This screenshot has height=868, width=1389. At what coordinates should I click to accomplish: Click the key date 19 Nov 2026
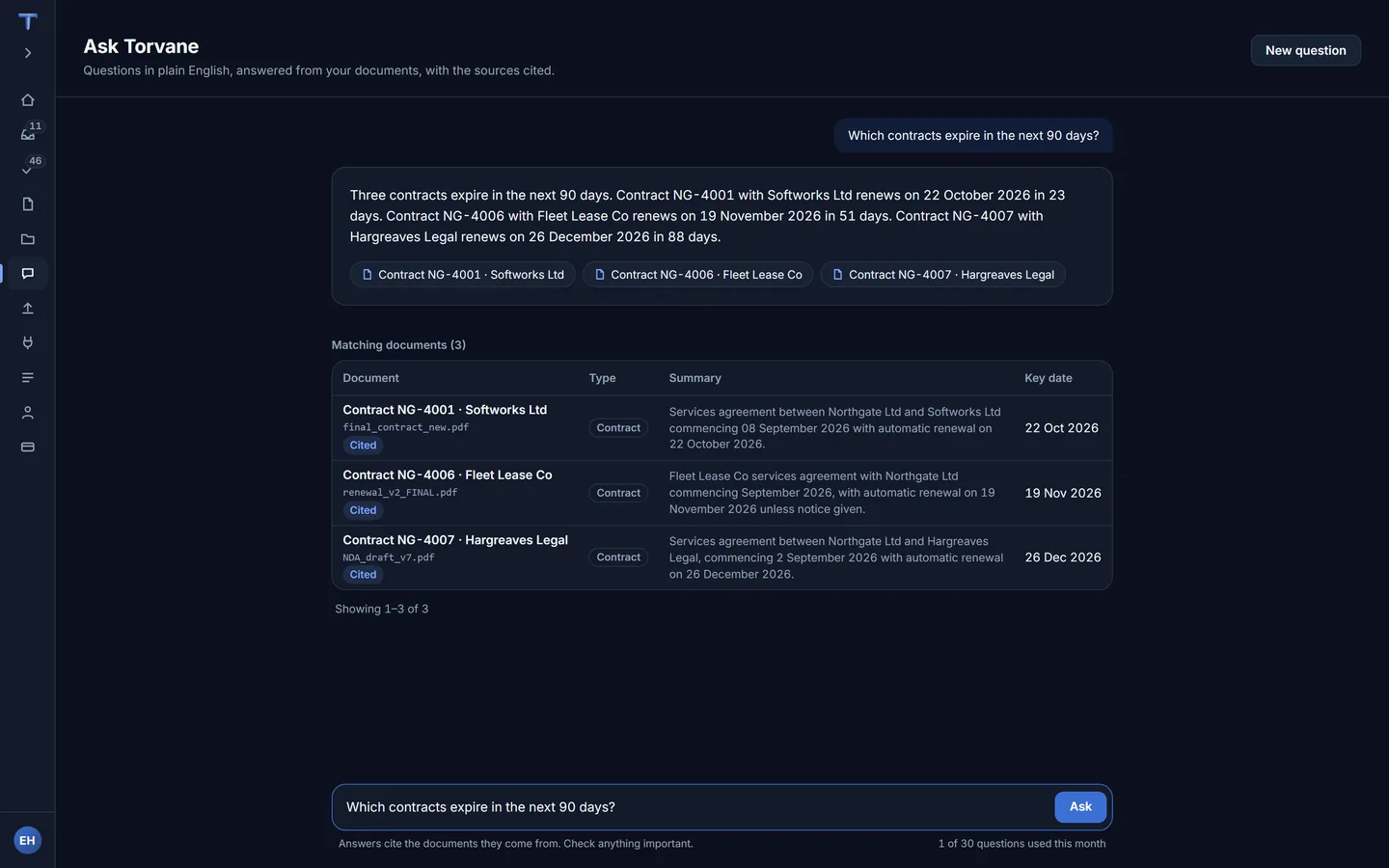tap(1063, 493)
